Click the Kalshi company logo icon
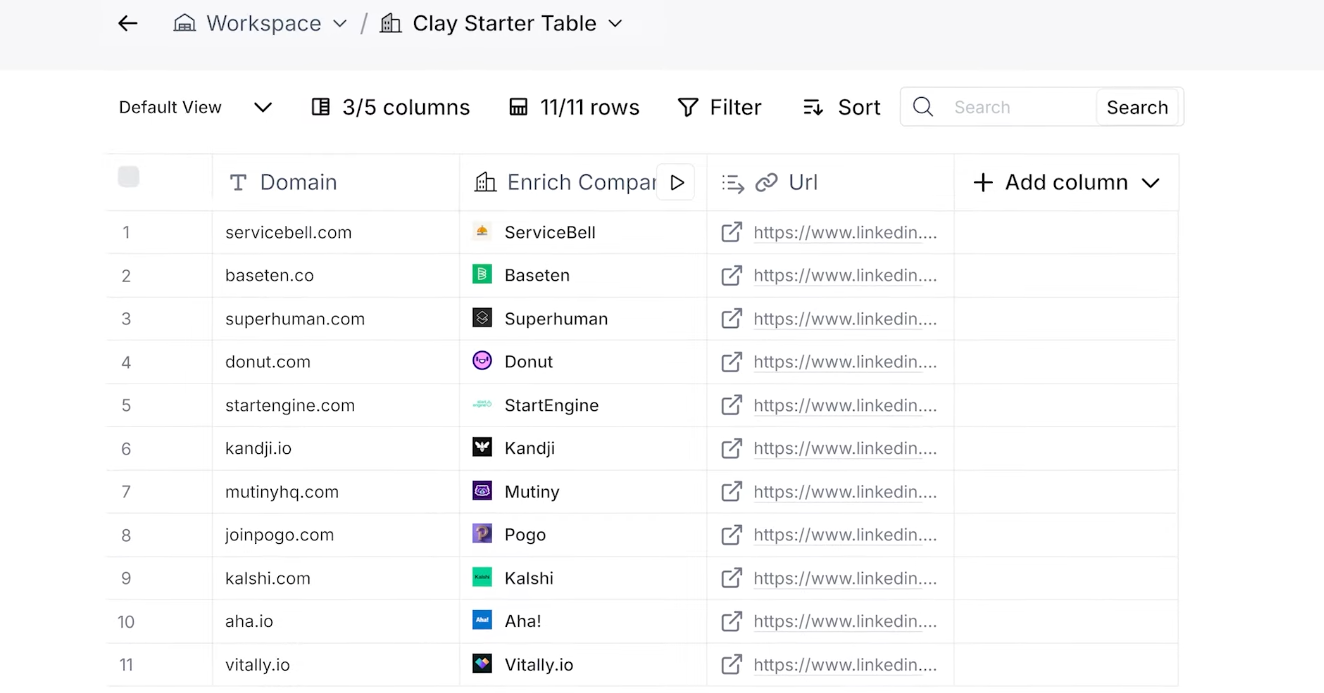The image size is (1324, 693). (x=482, y=577)
